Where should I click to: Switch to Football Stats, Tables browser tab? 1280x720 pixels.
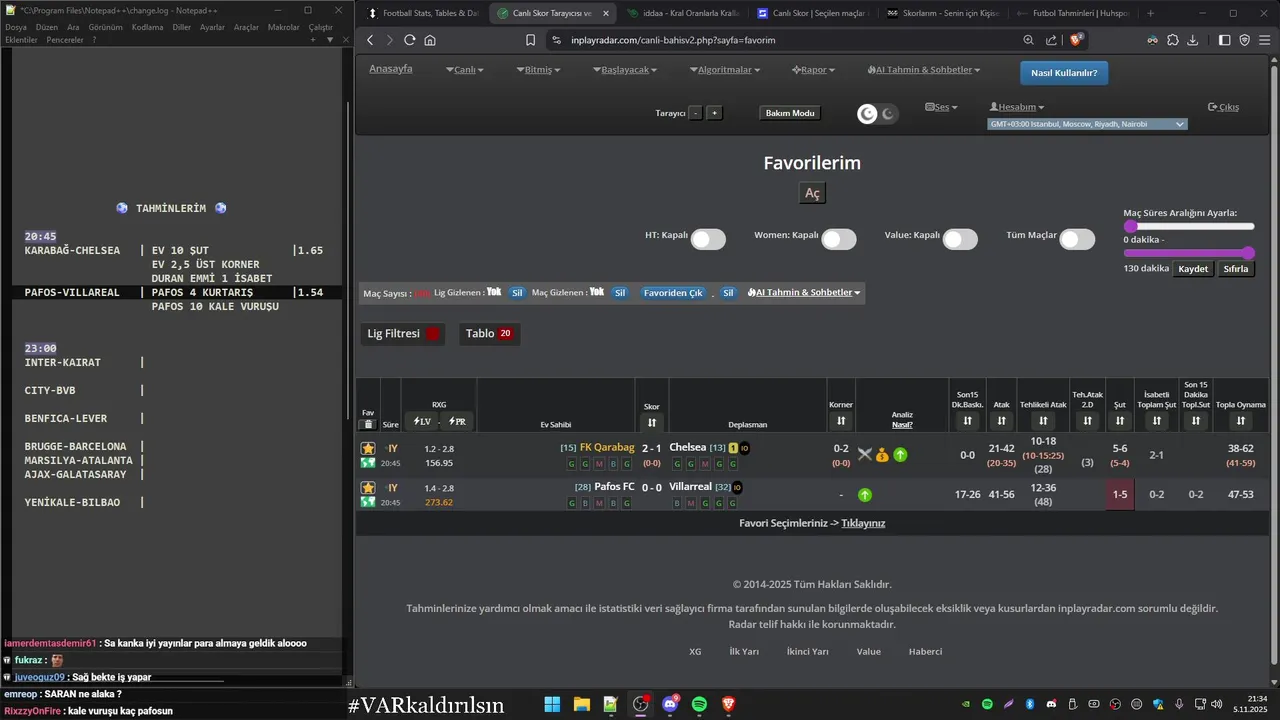click(423, 13)
